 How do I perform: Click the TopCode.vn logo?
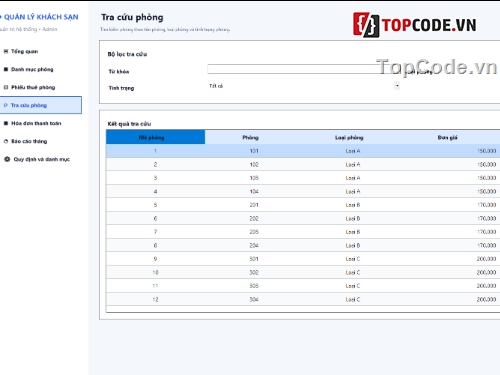415,25
